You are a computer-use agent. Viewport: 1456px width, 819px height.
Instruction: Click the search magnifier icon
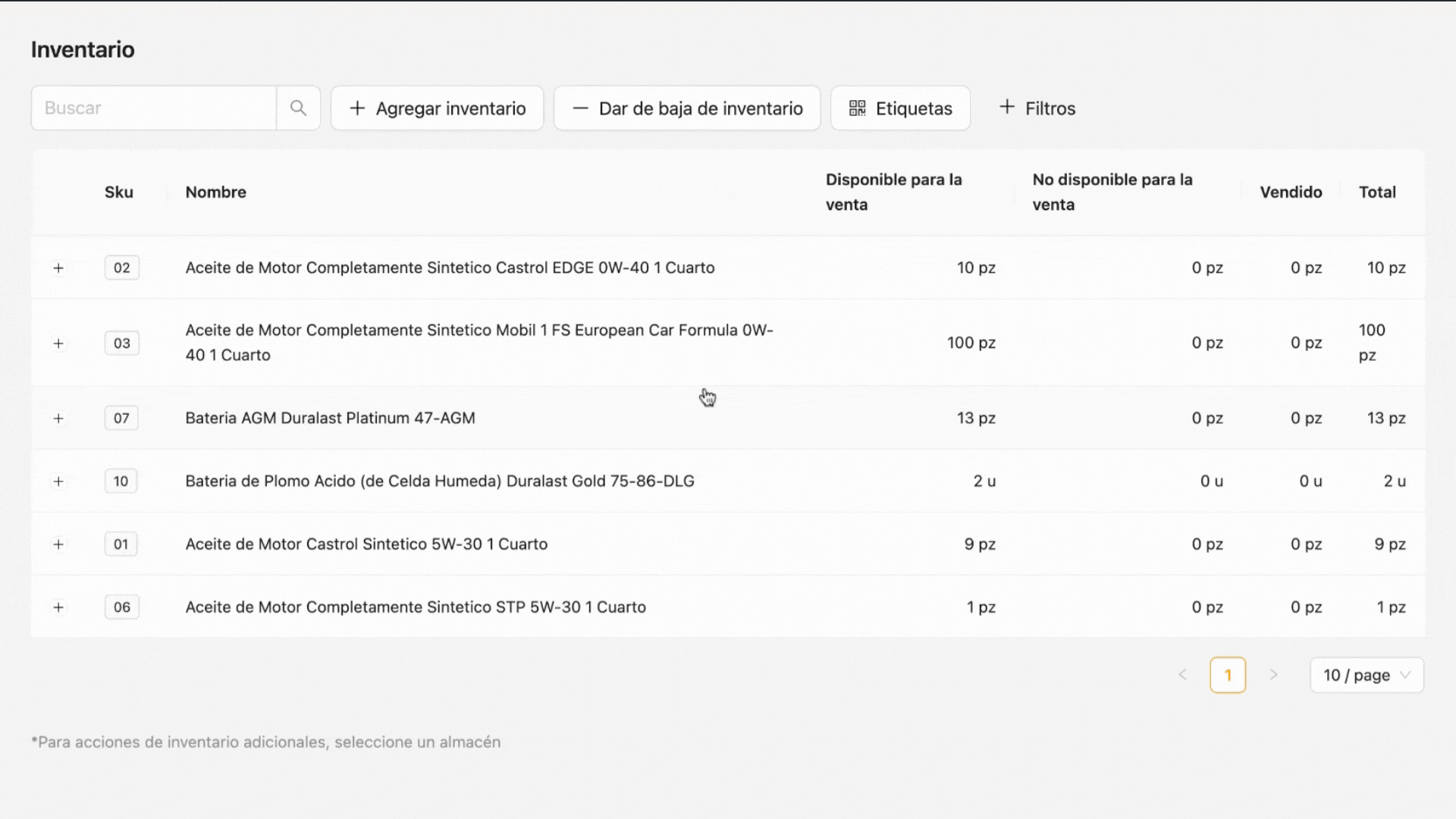click(298, 108)
